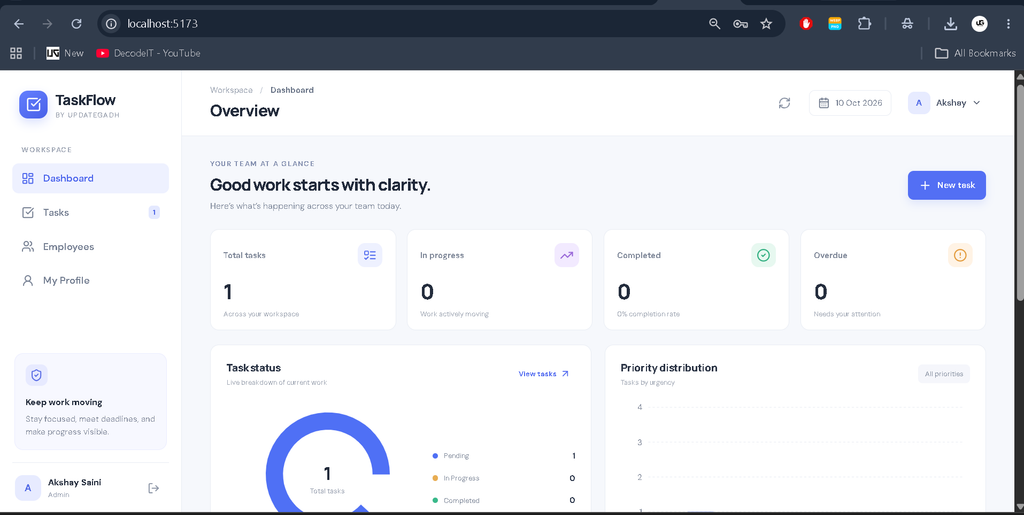The width and height of the screenshot is (1024, 515).
Task: Click the All priorities filter
Action: [x=944, y=374]
